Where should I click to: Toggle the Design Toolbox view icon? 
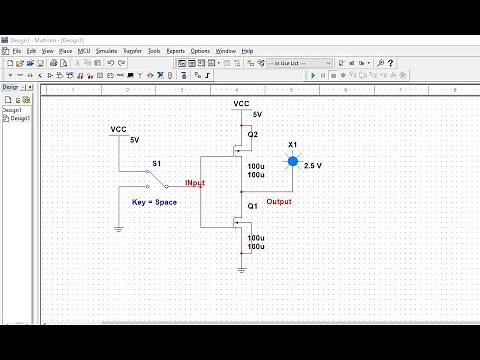182,63
